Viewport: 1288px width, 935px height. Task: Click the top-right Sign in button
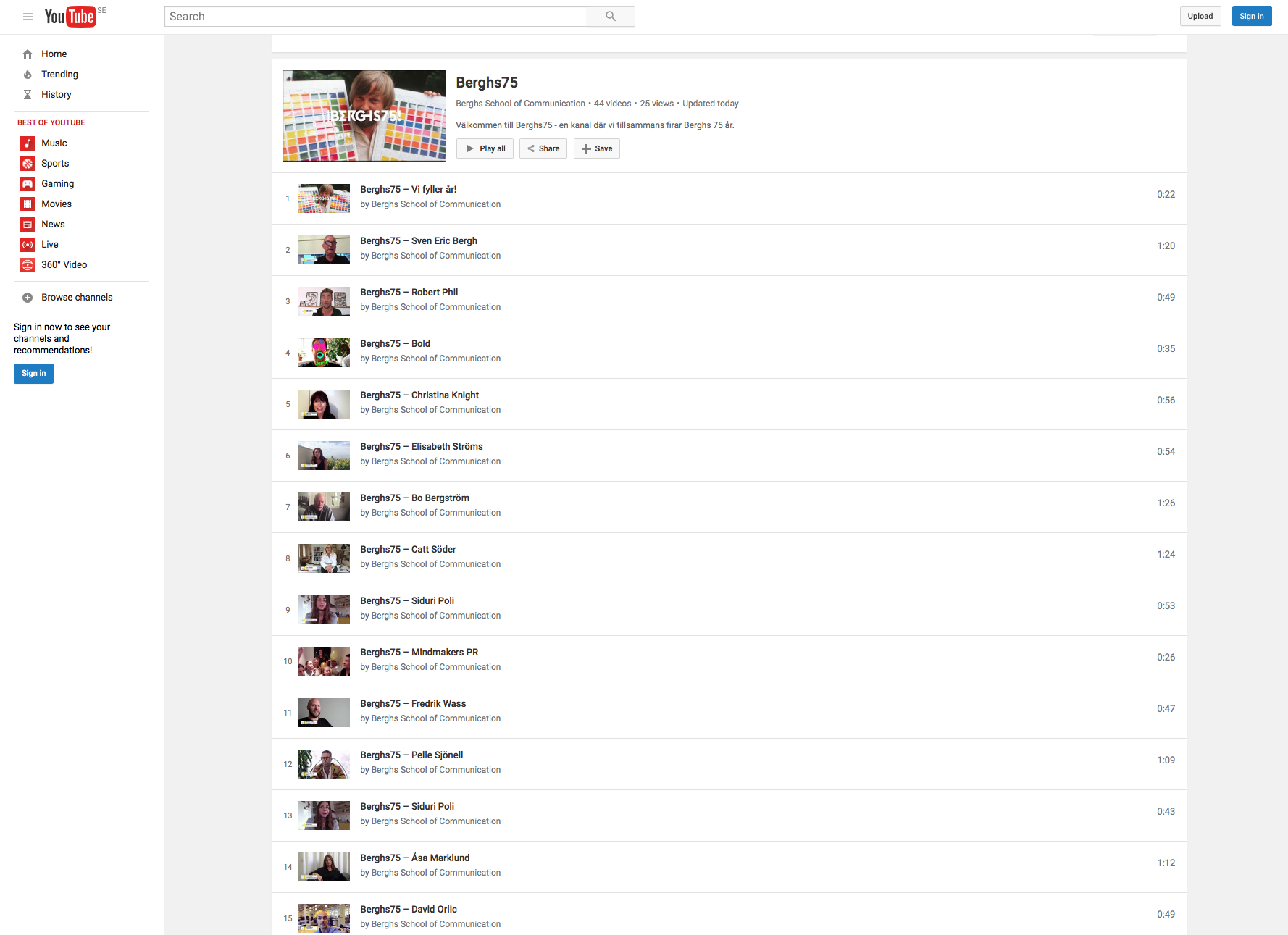click(1252, 16)
